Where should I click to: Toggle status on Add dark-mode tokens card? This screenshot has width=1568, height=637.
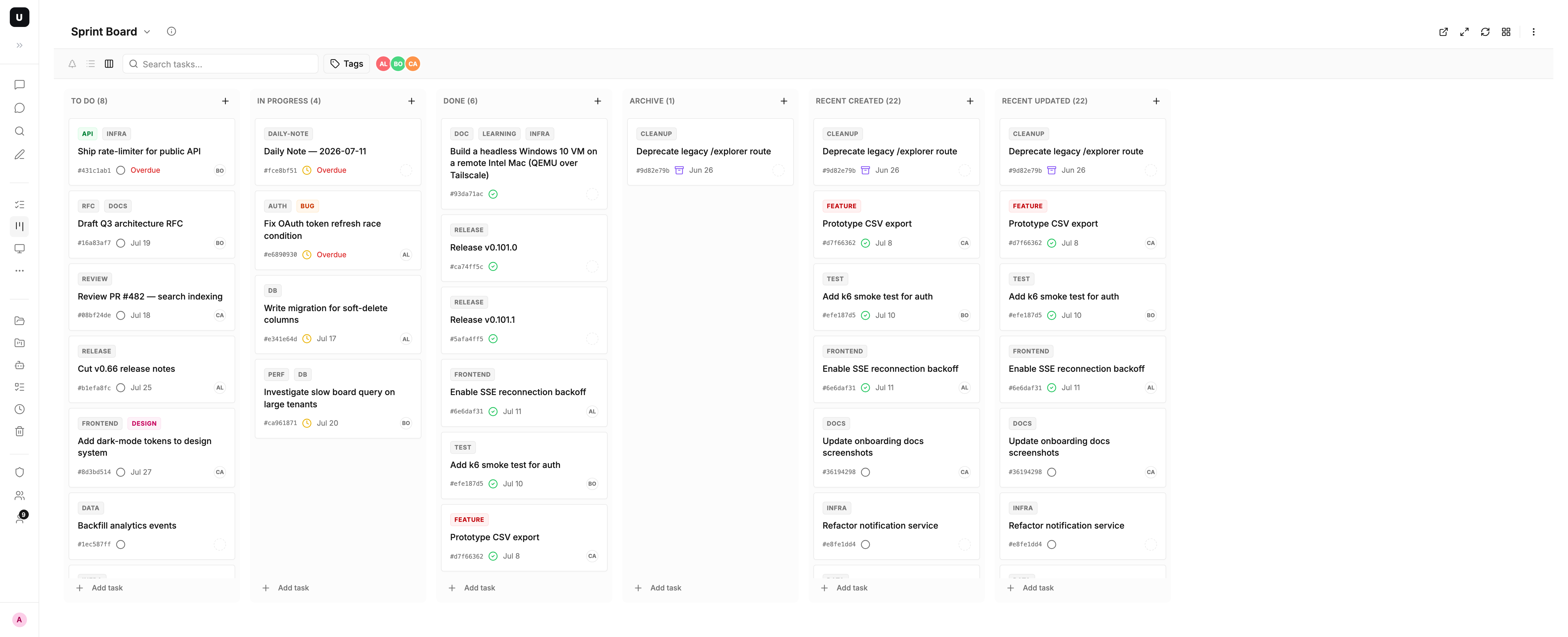pyautogui.click(x=121, y=472)
